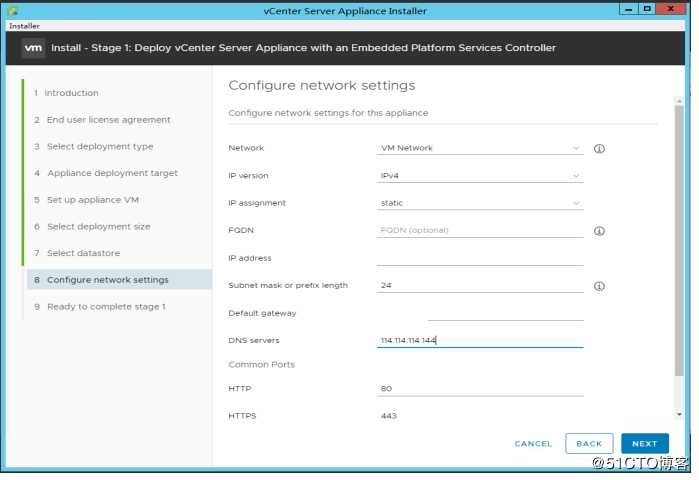This screenshot has height=480, width=699.
Task: Go to step 4 Appliance deployment target
Action: pos(106,173)
